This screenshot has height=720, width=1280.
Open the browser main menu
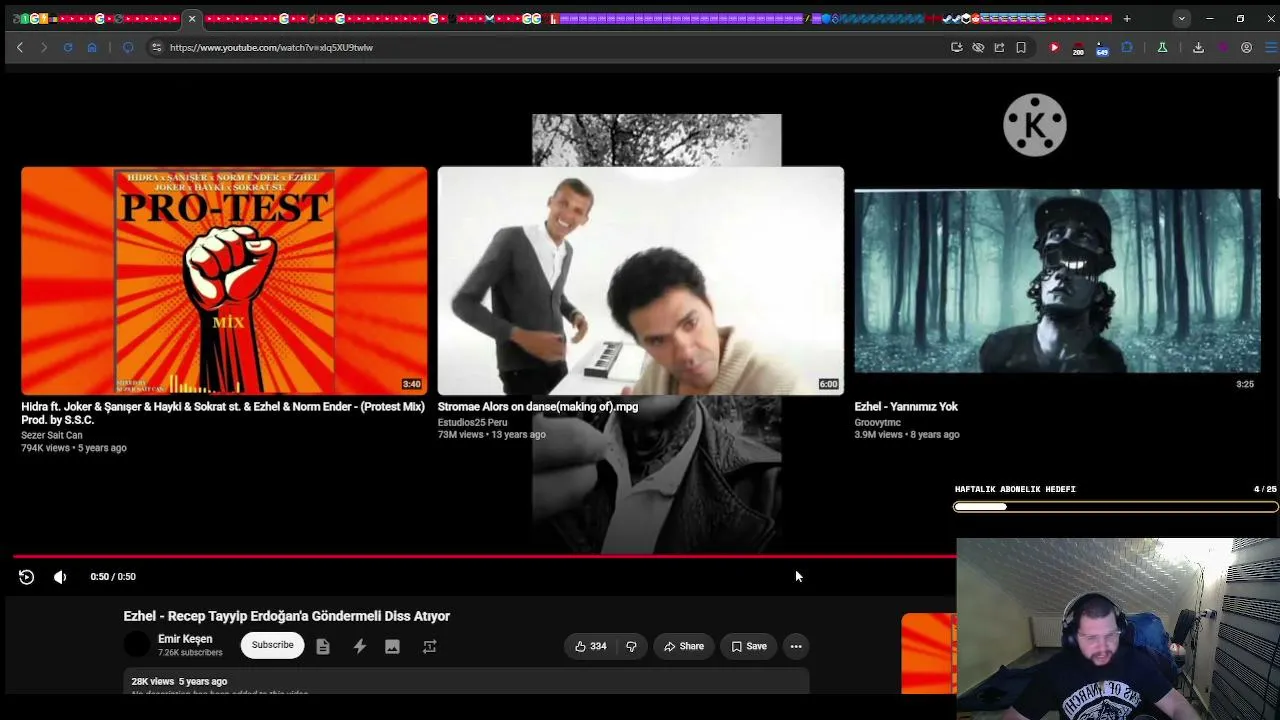pos(1271,47)
